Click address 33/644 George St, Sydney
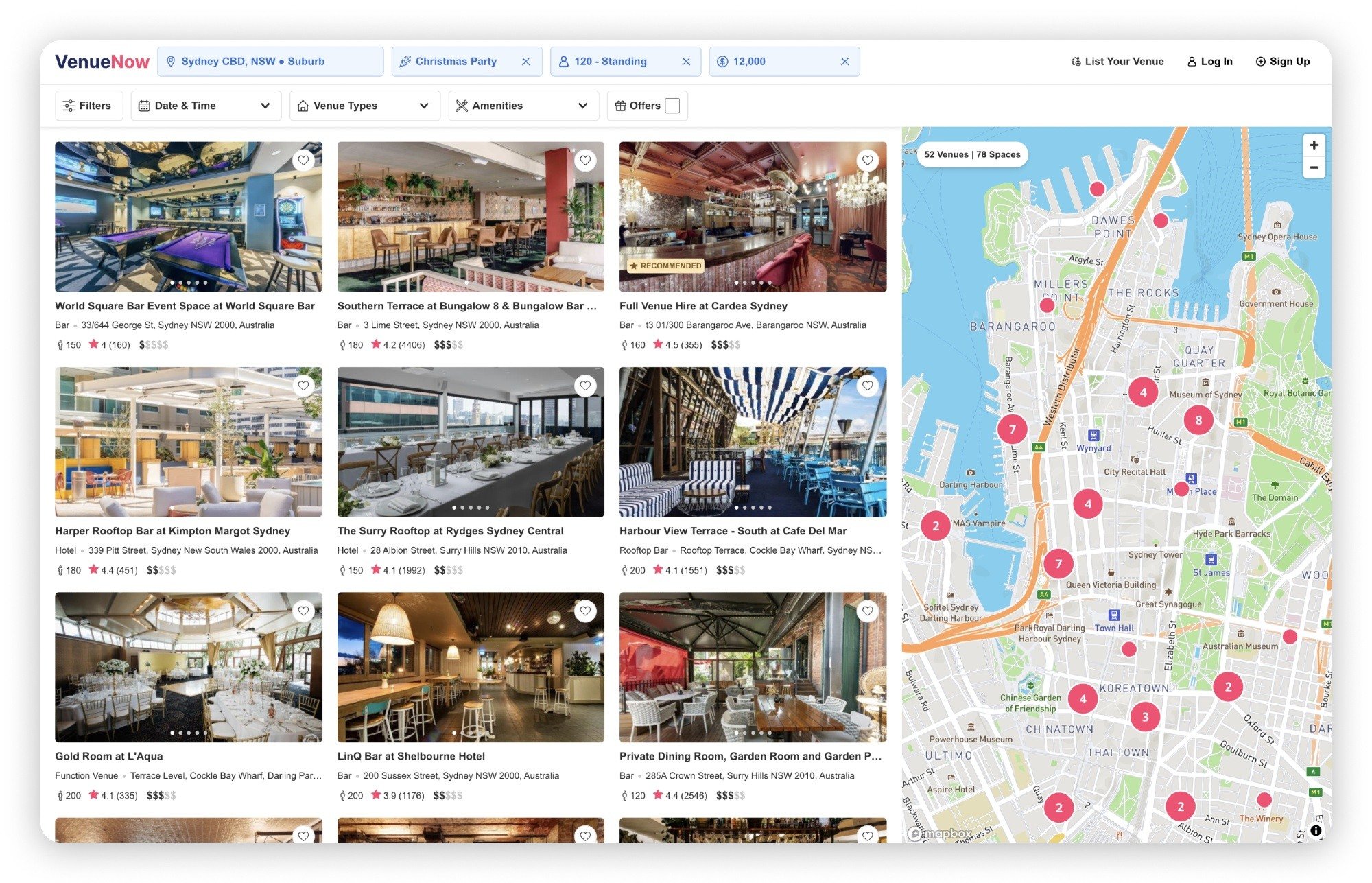This screenshot has width=1372, height=883. click(x=178, y=325)
